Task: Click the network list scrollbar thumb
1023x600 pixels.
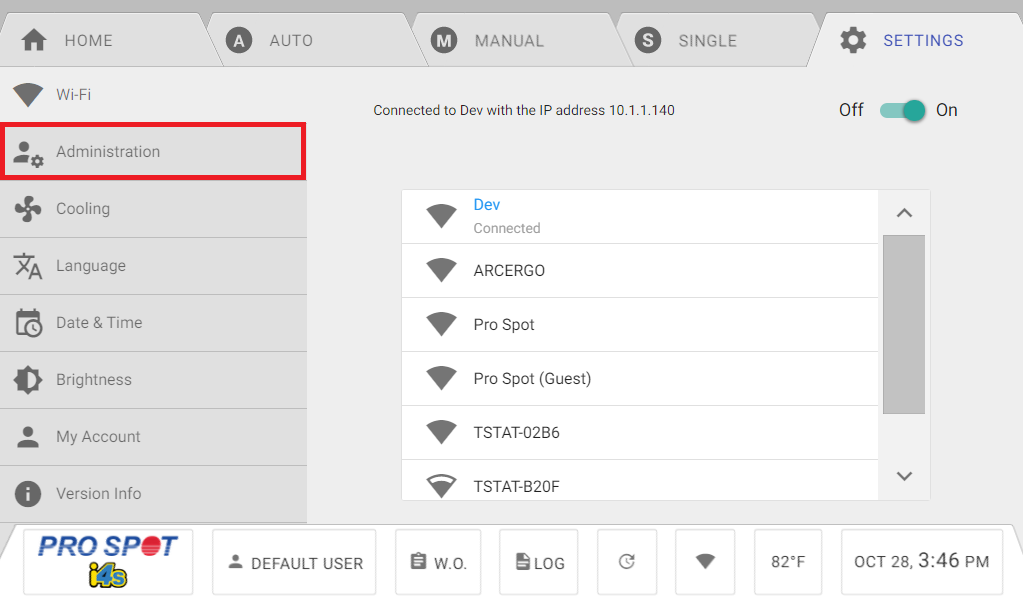Action: pos(904,324)
